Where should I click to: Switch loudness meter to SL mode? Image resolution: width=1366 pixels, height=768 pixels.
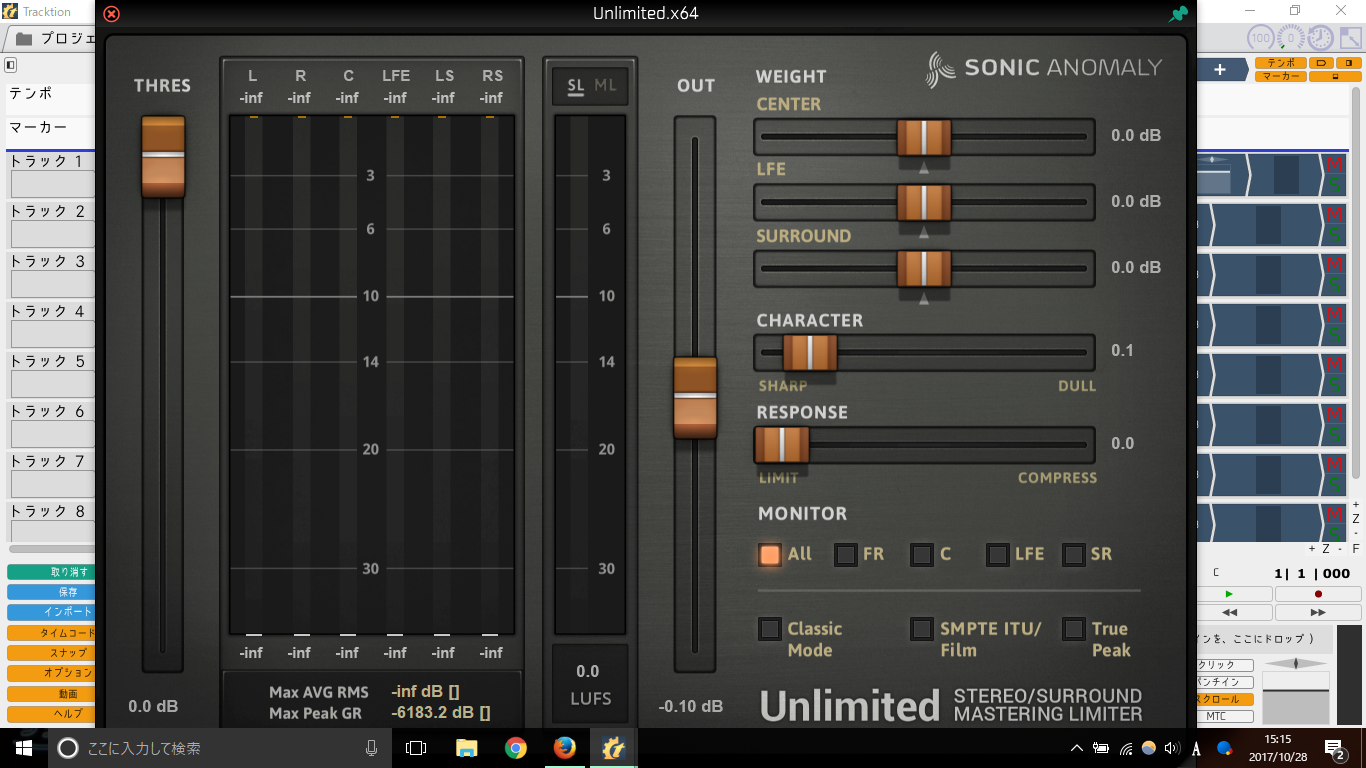(576, 86)
